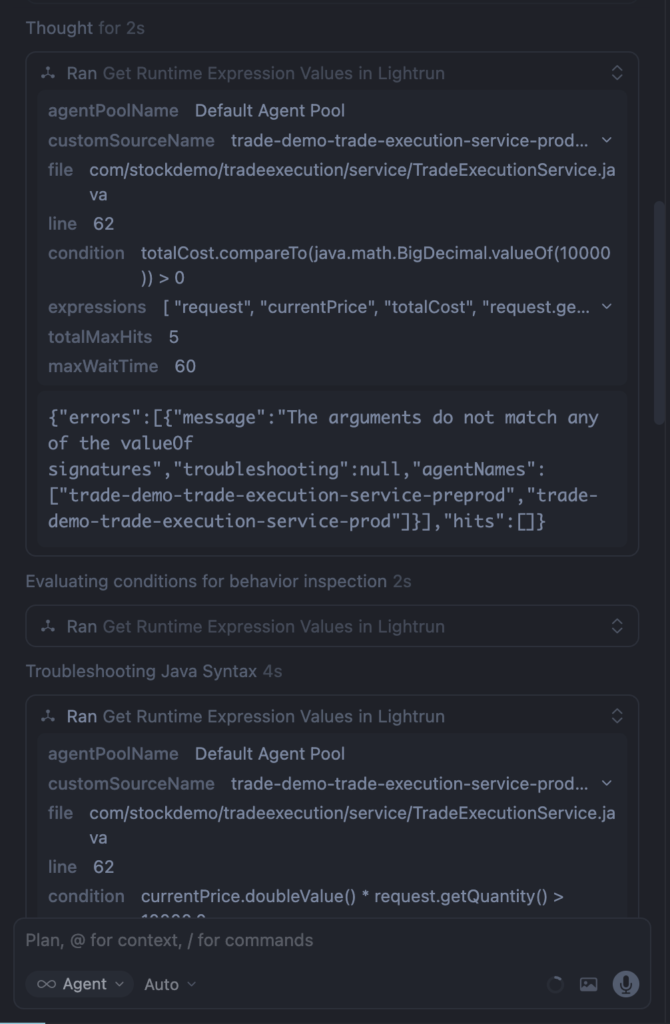Expand the collapsed Lightrun run after behavior inspection
The image size is (670, 1024).
617,626
